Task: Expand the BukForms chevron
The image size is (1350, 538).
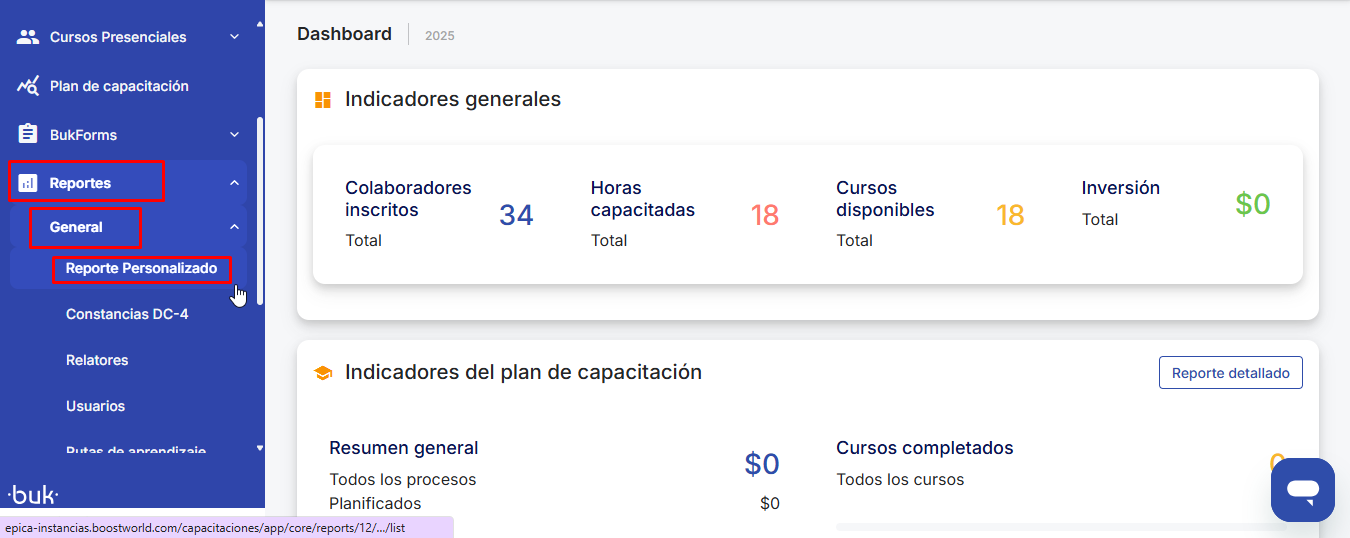Action: (234, 134)
